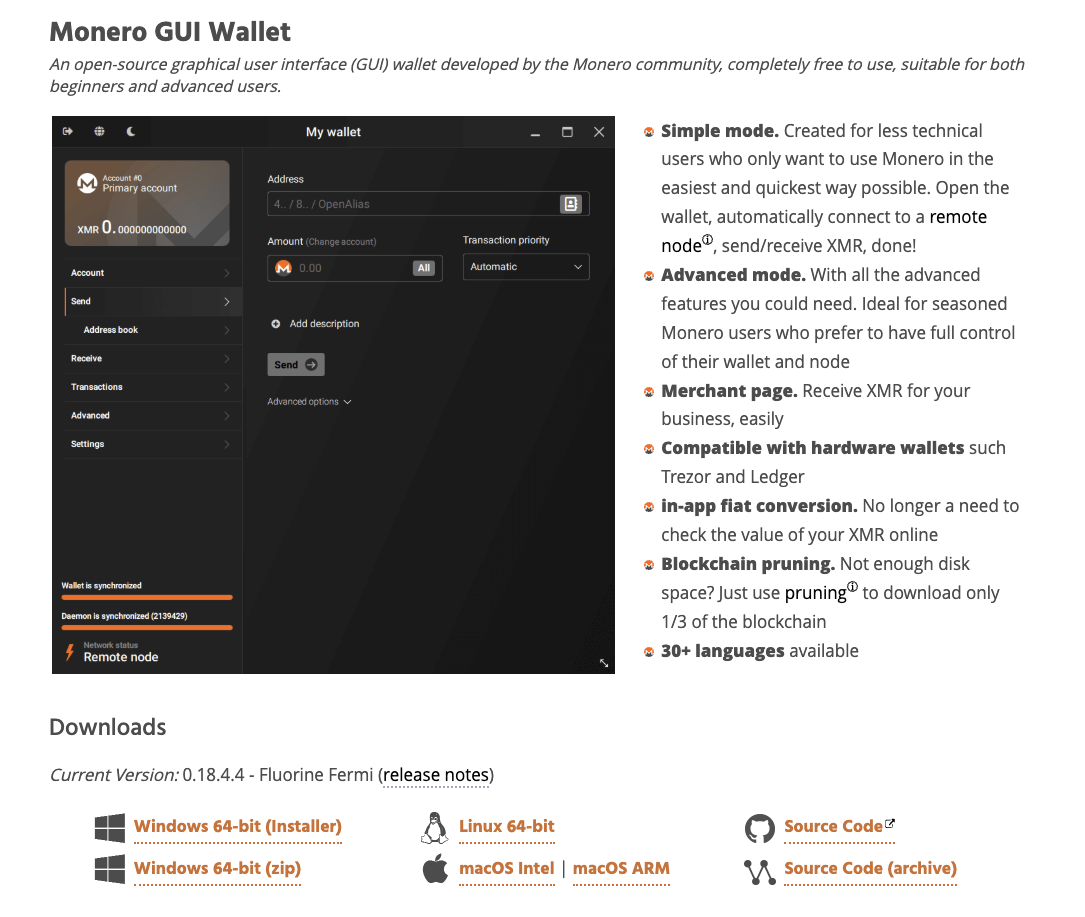Image resolution: width=1085 pixels, height=917 pixels.
Task: Open the release notes link
Action: tap(436, 775)
